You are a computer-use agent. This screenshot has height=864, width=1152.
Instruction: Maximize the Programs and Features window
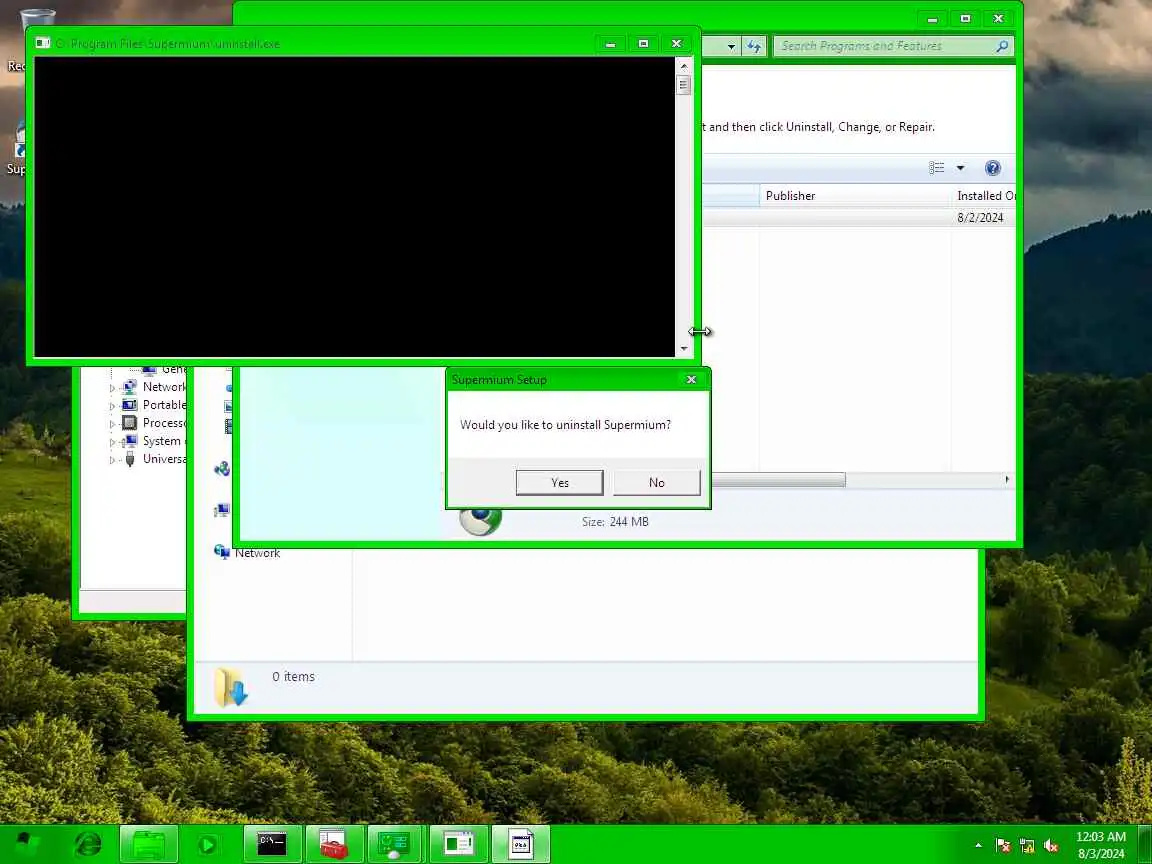tap(965, 19)
